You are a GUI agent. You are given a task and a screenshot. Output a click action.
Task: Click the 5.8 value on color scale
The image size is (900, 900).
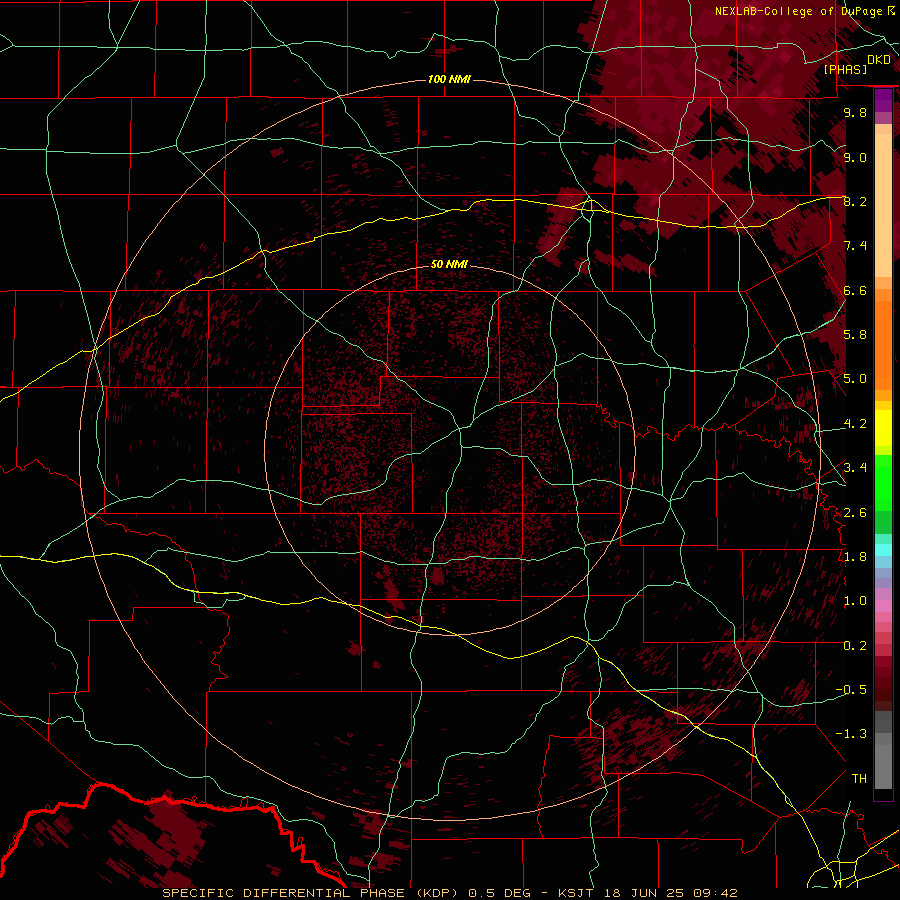click(x=855, y=335)
